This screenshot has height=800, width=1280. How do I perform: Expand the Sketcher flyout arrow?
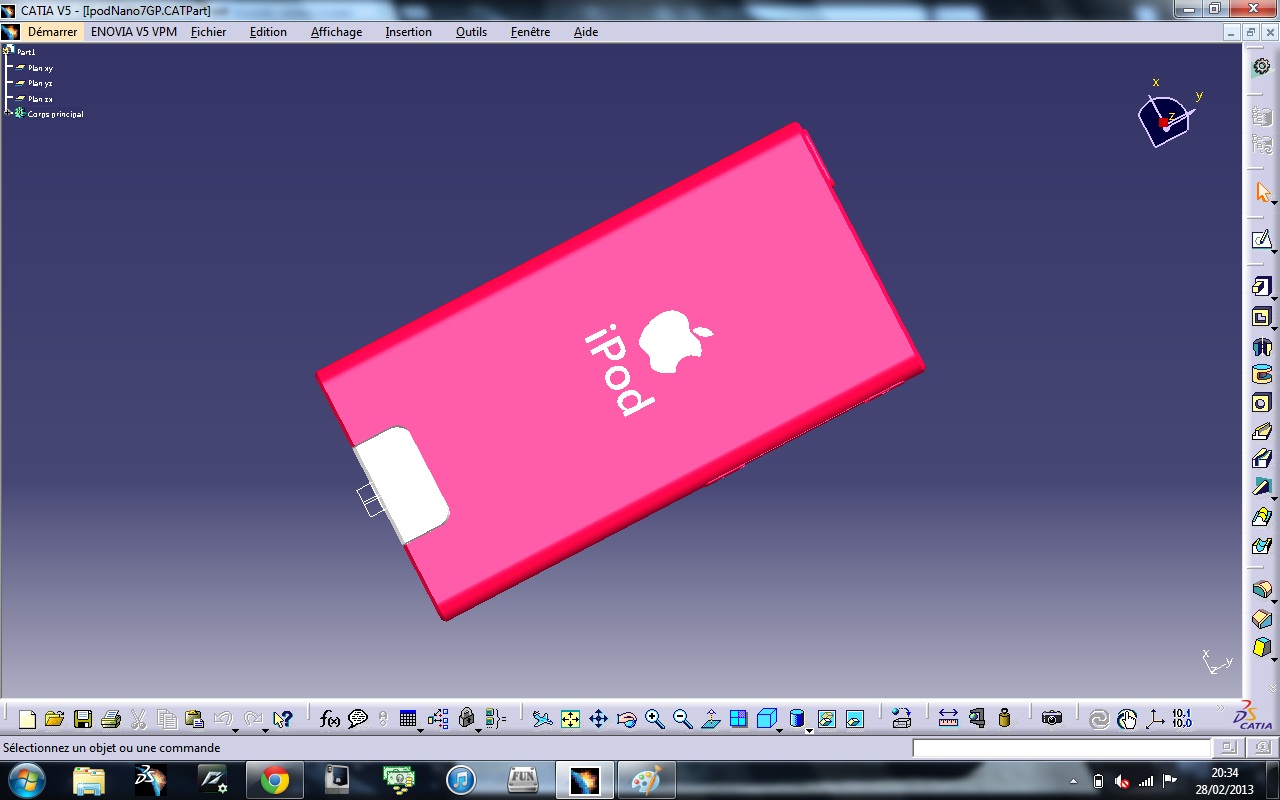point(1275,251)
